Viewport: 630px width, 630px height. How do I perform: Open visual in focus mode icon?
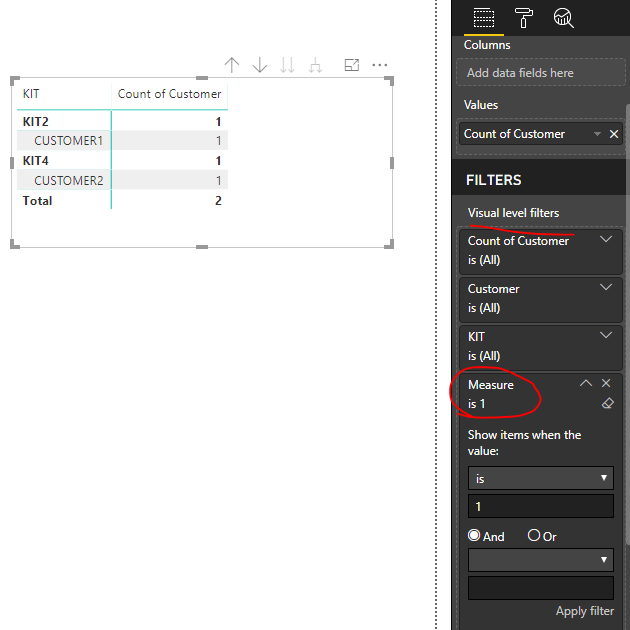tap(352, 65)
